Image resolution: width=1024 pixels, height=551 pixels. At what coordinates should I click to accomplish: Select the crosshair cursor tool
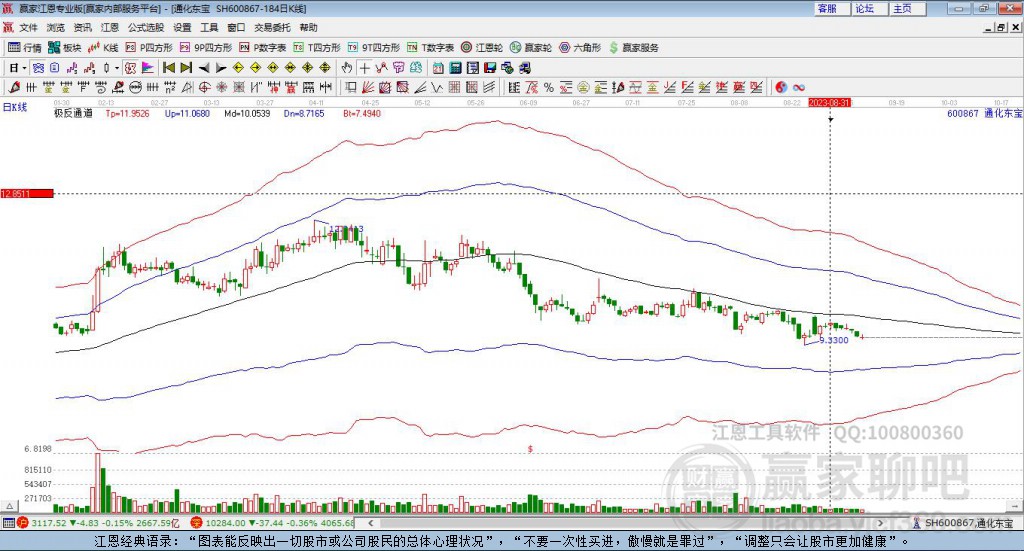(x=364, y=68)
